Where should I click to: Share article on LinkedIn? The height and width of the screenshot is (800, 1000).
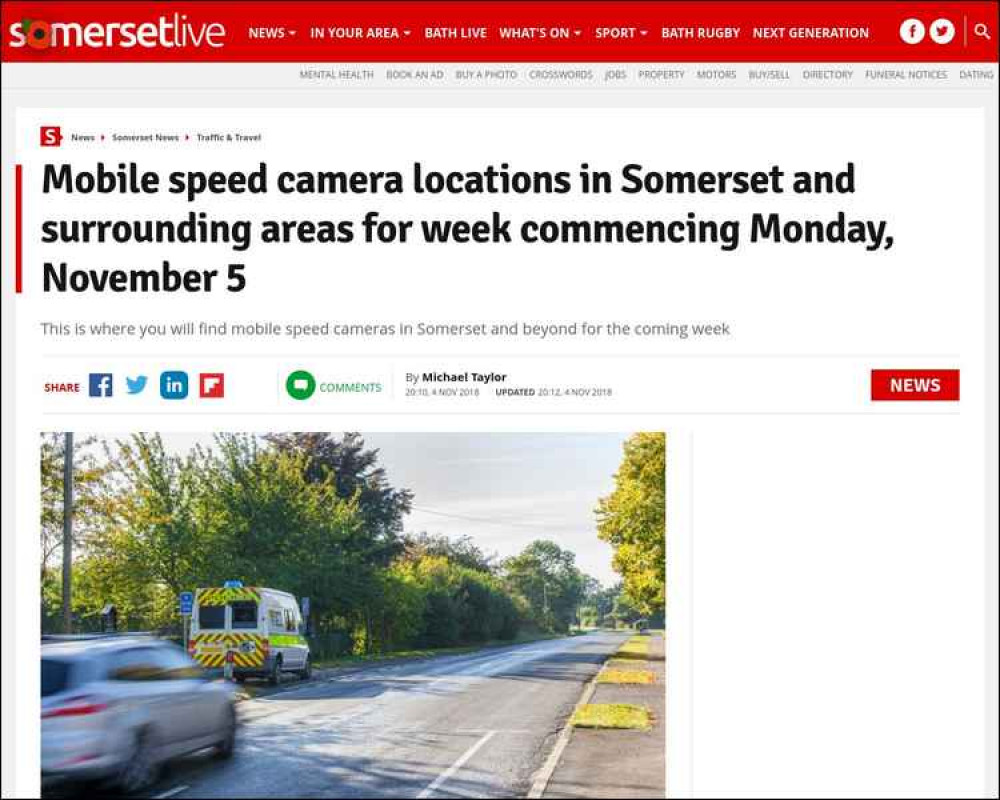click(174, 385)
